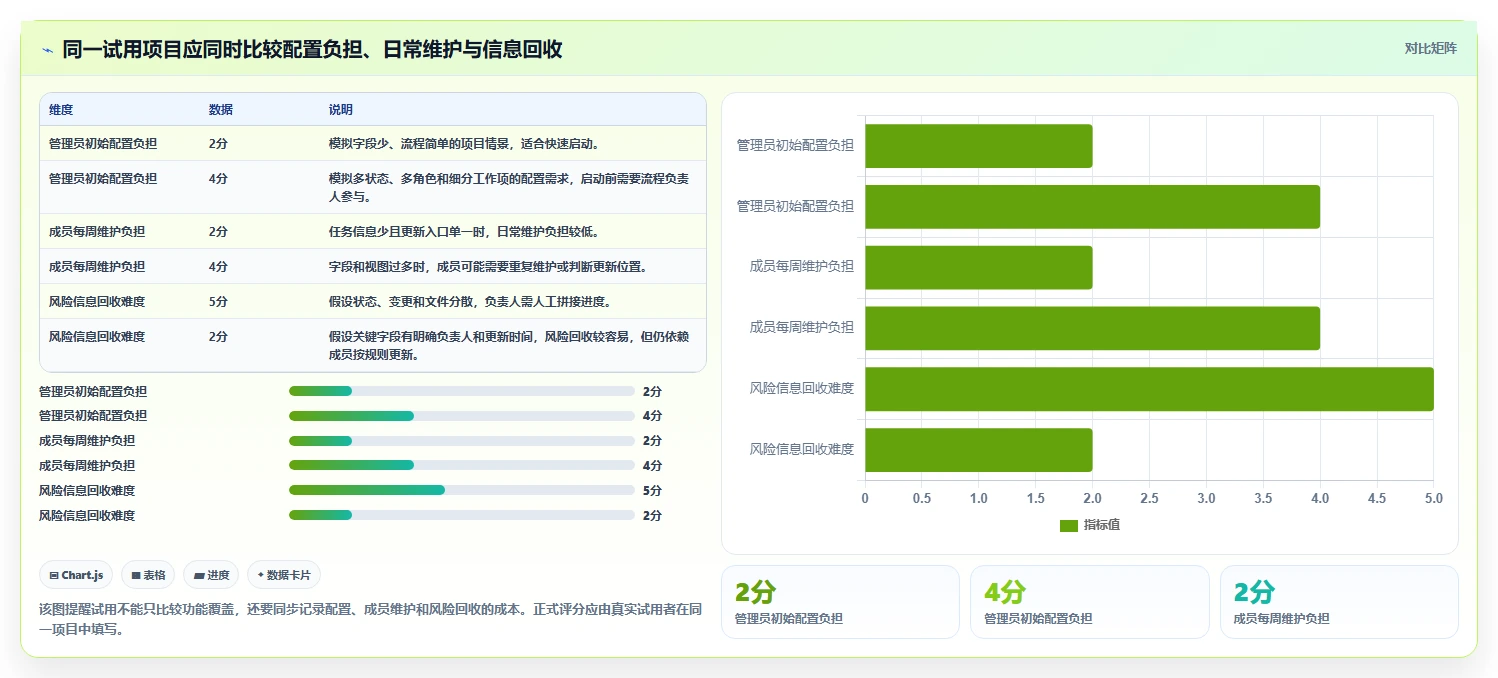Click 4分 cell in the 字段和视图过多时 row
1498x678 pixels.
tap(218, 267)
